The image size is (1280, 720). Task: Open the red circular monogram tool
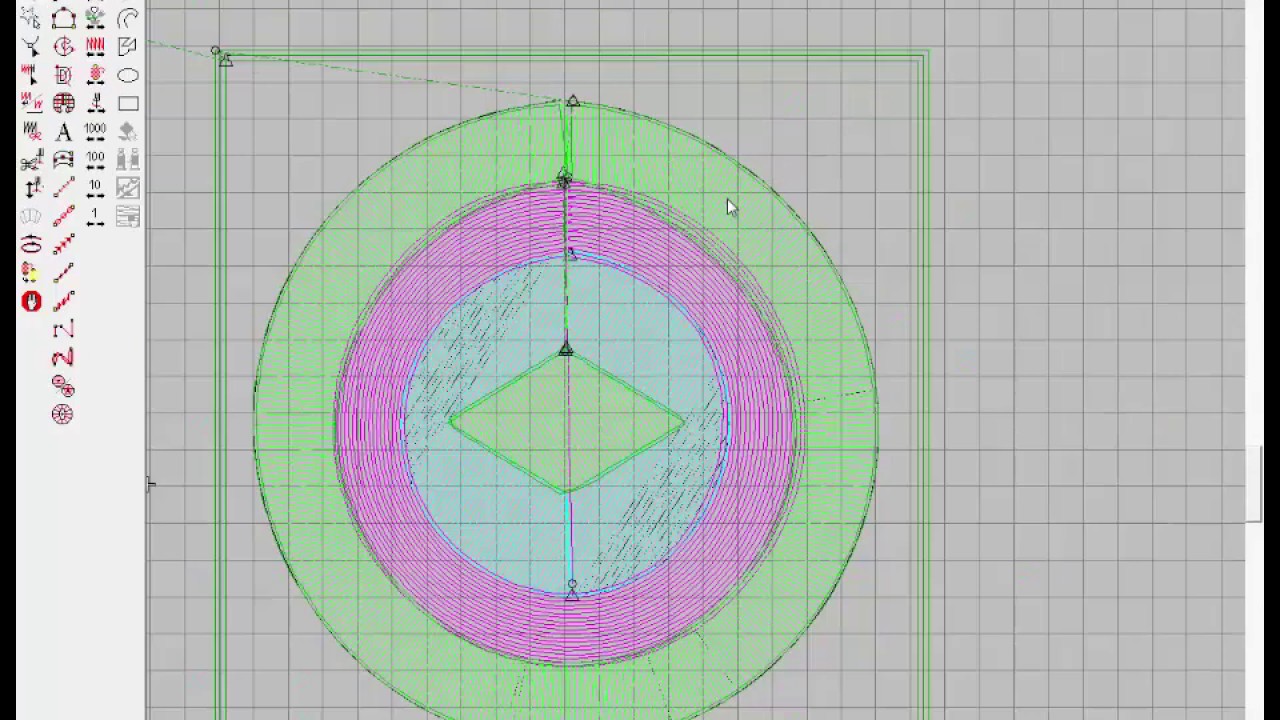(x=63, y=46)
